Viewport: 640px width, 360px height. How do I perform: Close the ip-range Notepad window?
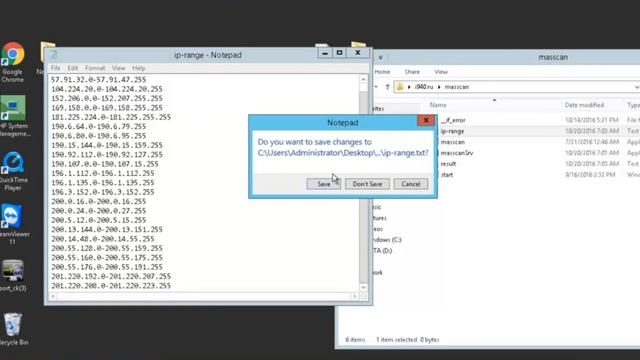pyautogui.click(x=358, y=53)
